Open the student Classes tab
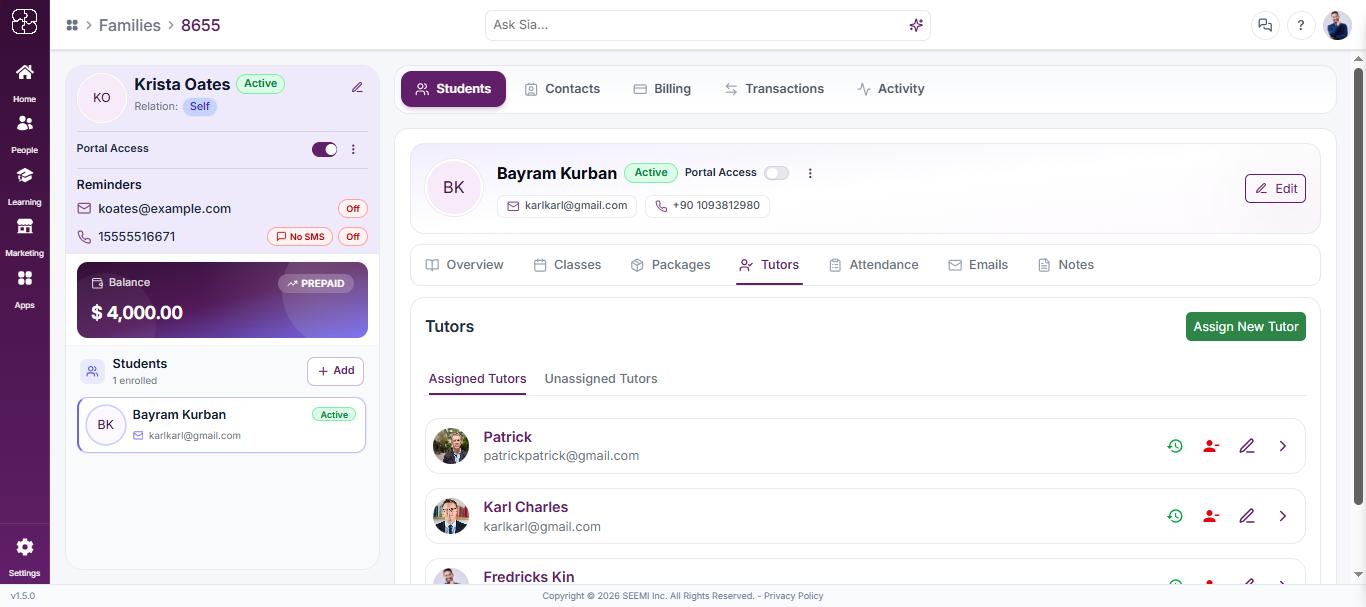 [567, 265]
